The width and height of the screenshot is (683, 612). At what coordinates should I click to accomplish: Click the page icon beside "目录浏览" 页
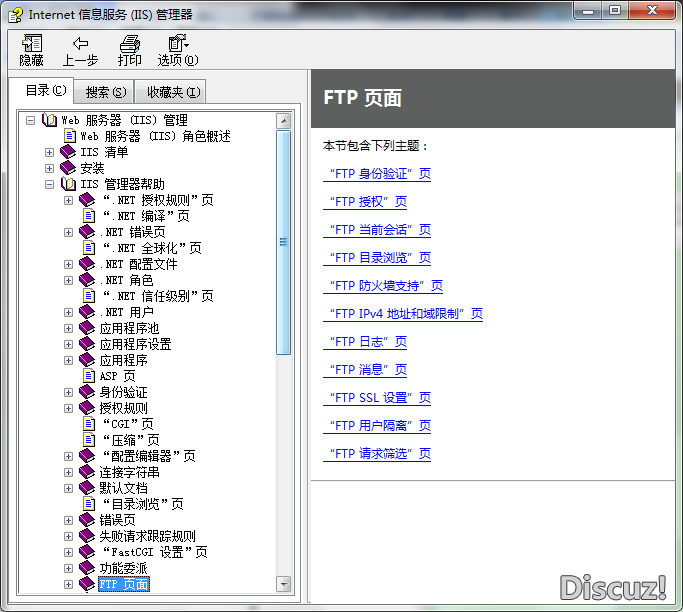click(89, 504)
